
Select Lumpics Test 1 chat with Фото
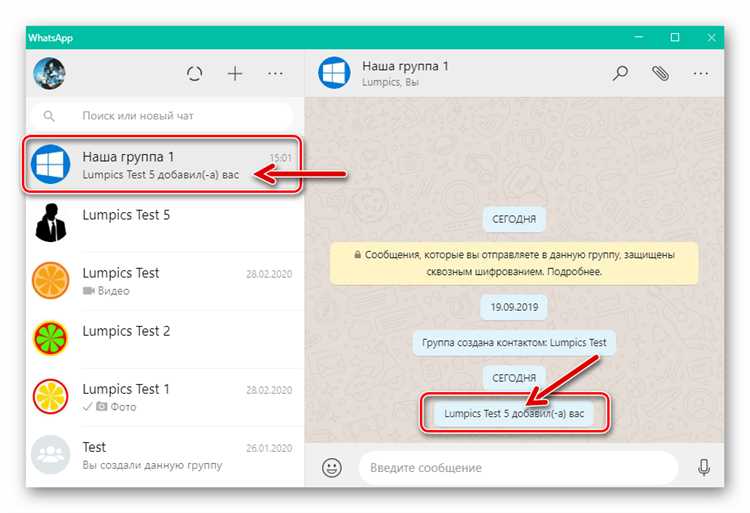pos(165,397)
